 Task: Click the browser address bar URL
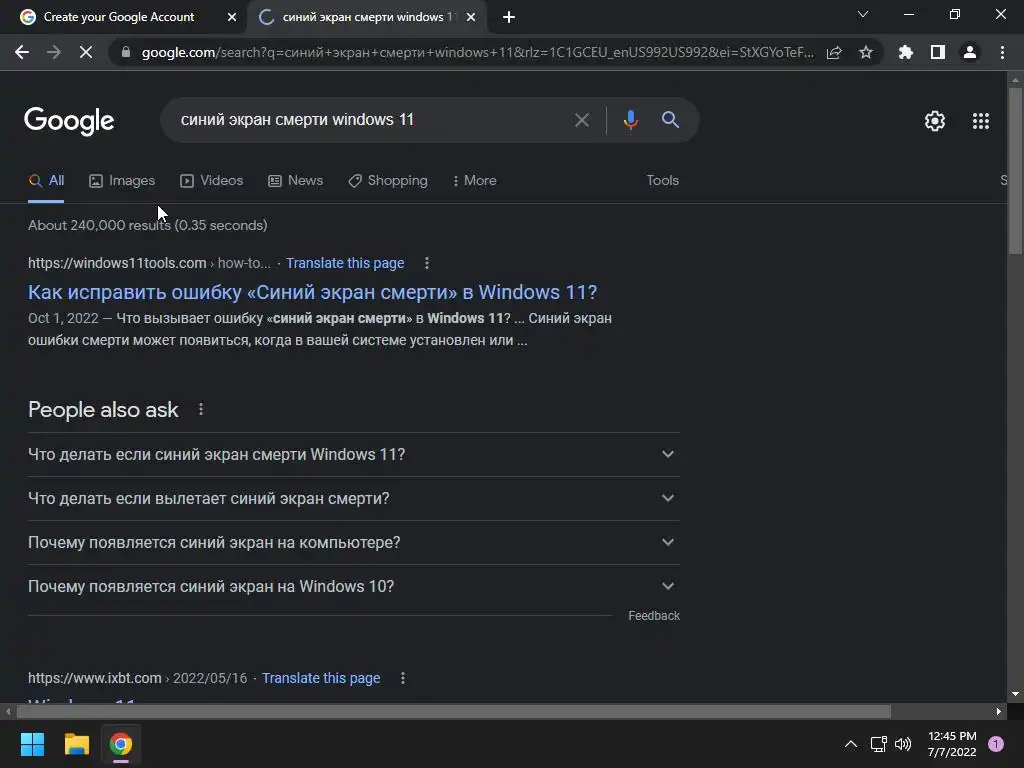477,52
